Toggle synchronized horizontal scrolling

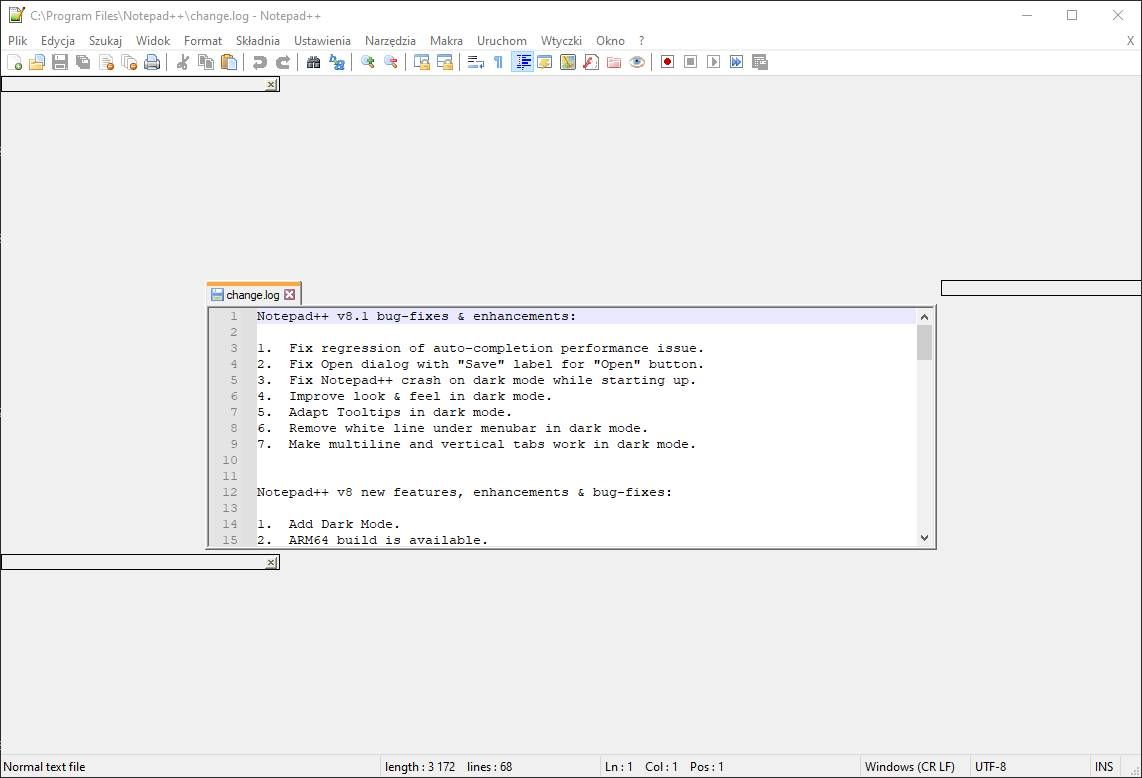point(444,63)
